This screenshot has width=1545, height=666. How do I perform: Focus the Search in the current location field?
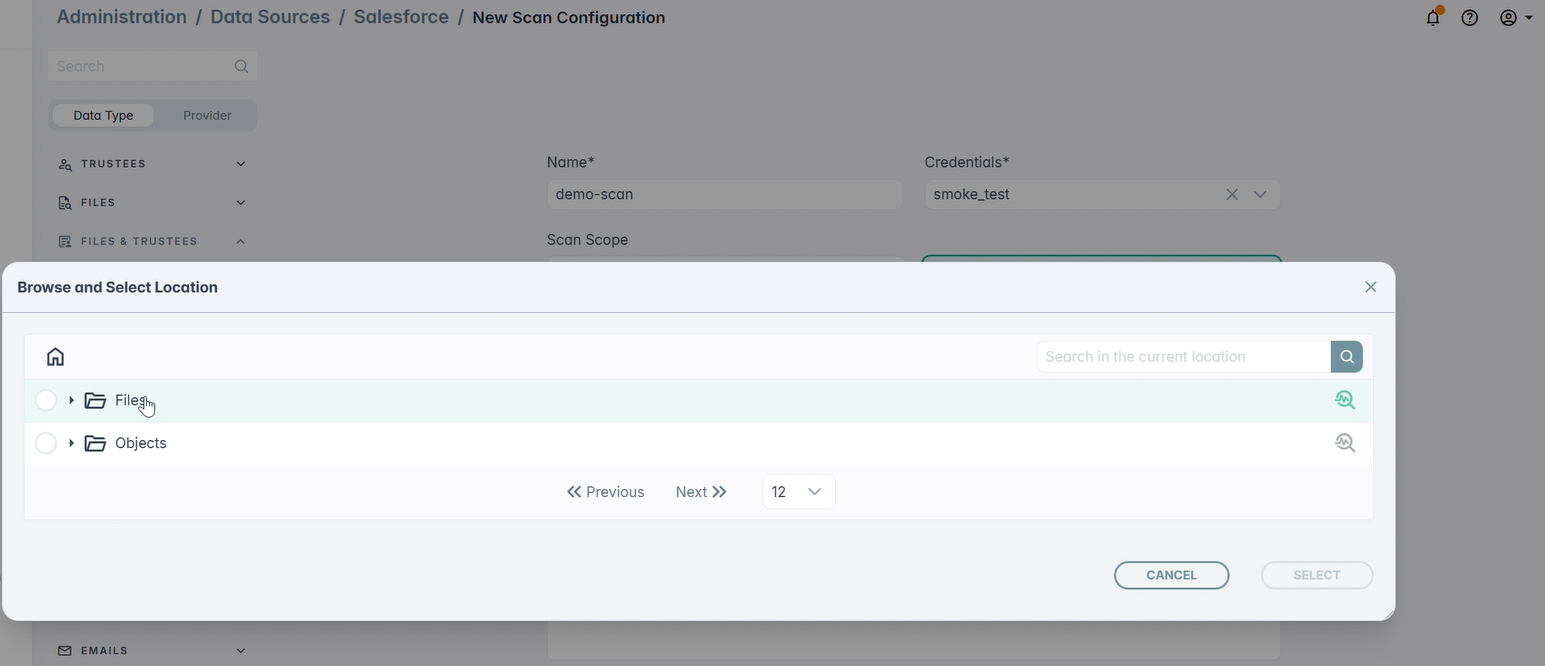click(1183, 357)
